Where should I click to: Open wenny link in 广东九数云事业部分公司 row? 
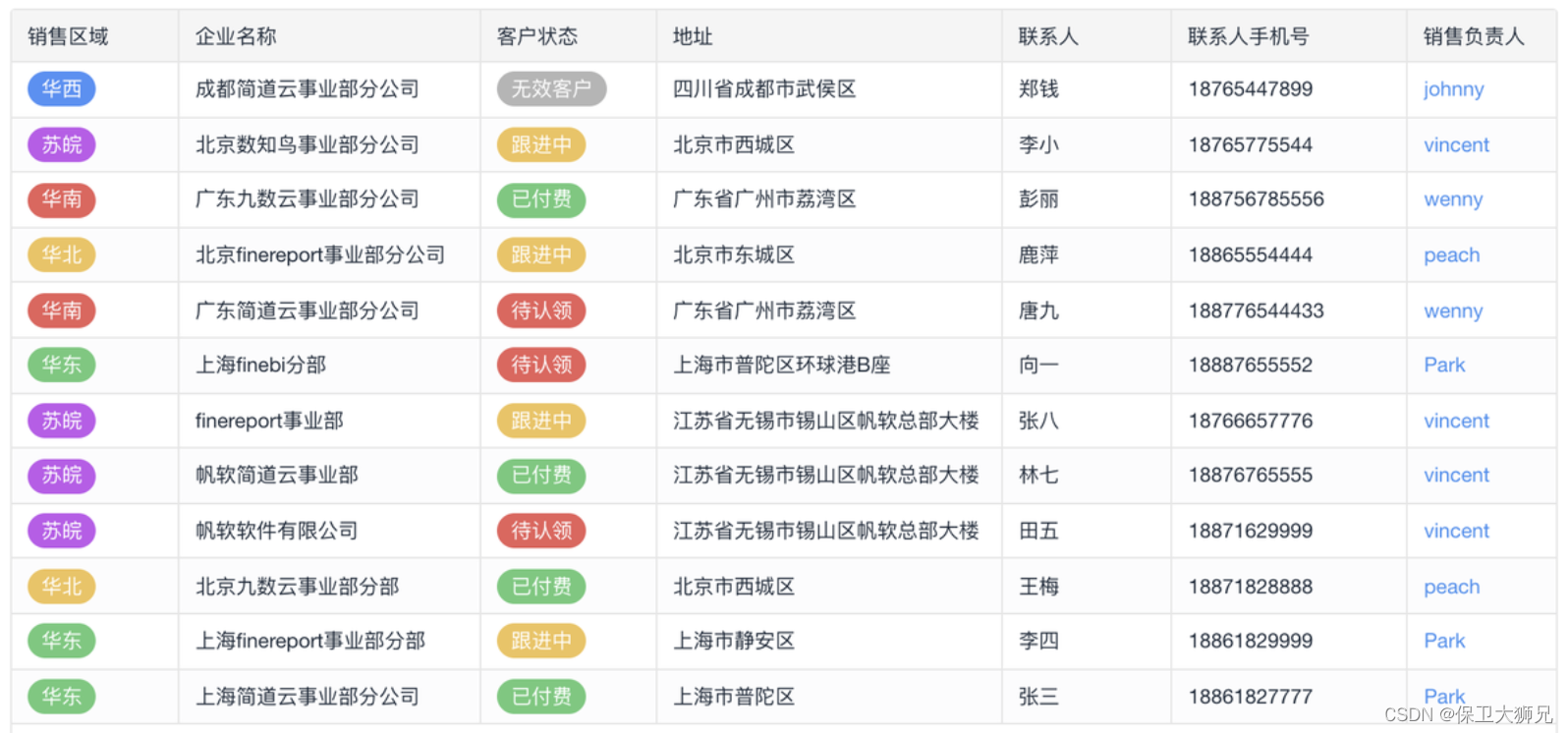[1453, 199]
